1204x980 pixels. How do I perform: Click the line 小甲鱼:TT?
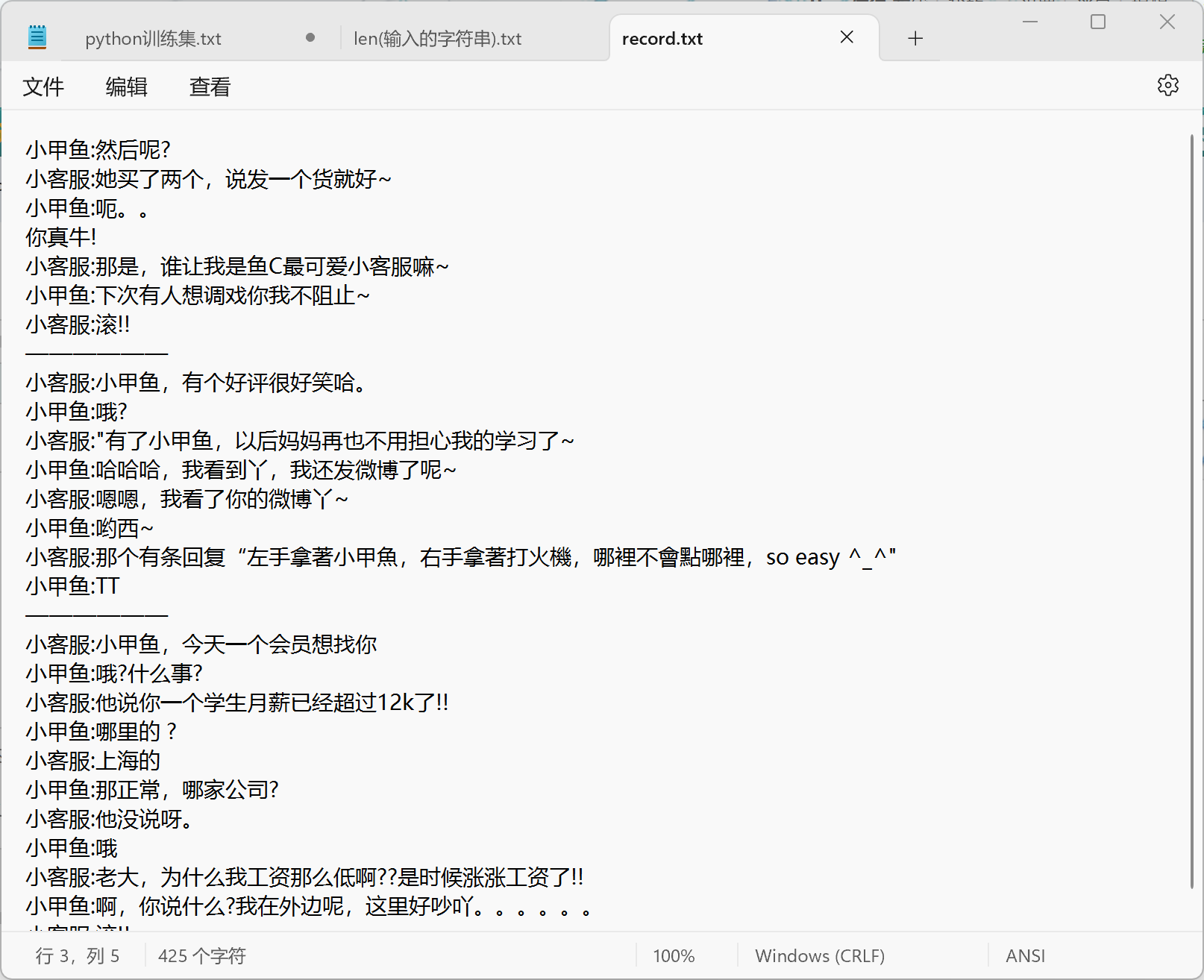(x=72, y=586)
